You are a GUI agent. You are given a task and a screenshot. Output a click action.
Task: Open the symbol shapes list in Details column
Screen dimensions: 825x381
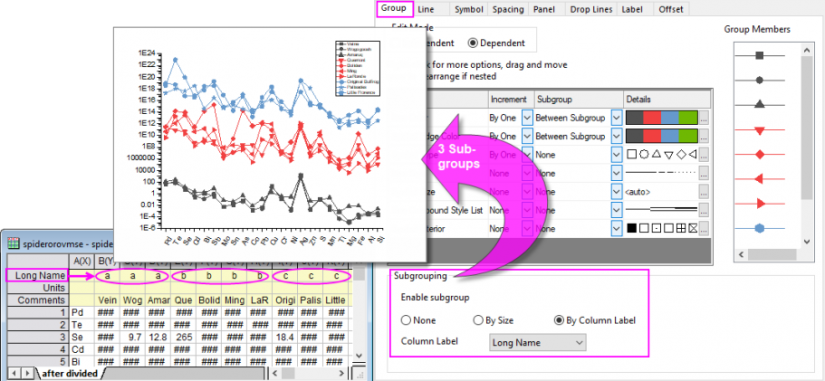(661, 155)
